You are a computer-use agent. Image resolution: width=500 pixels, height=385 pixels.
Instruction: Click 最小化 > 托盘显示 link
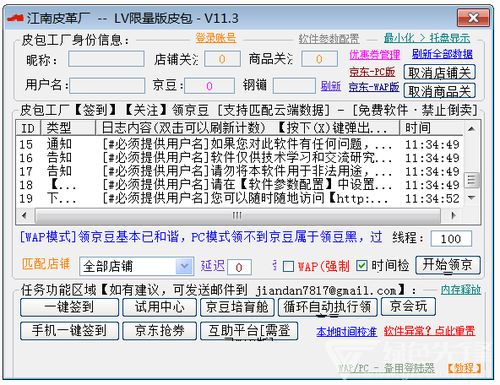click(427, 38)
